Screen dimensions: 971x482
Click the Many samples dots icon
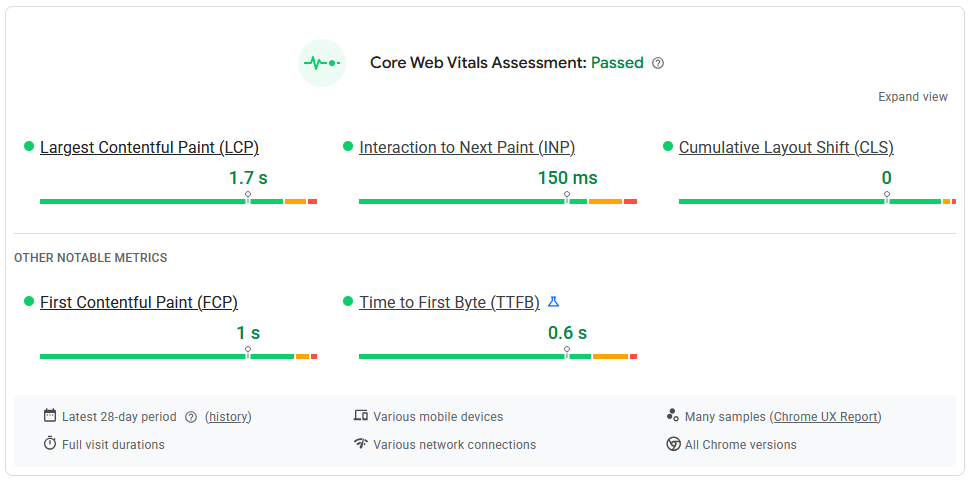[x=673, y=416]
